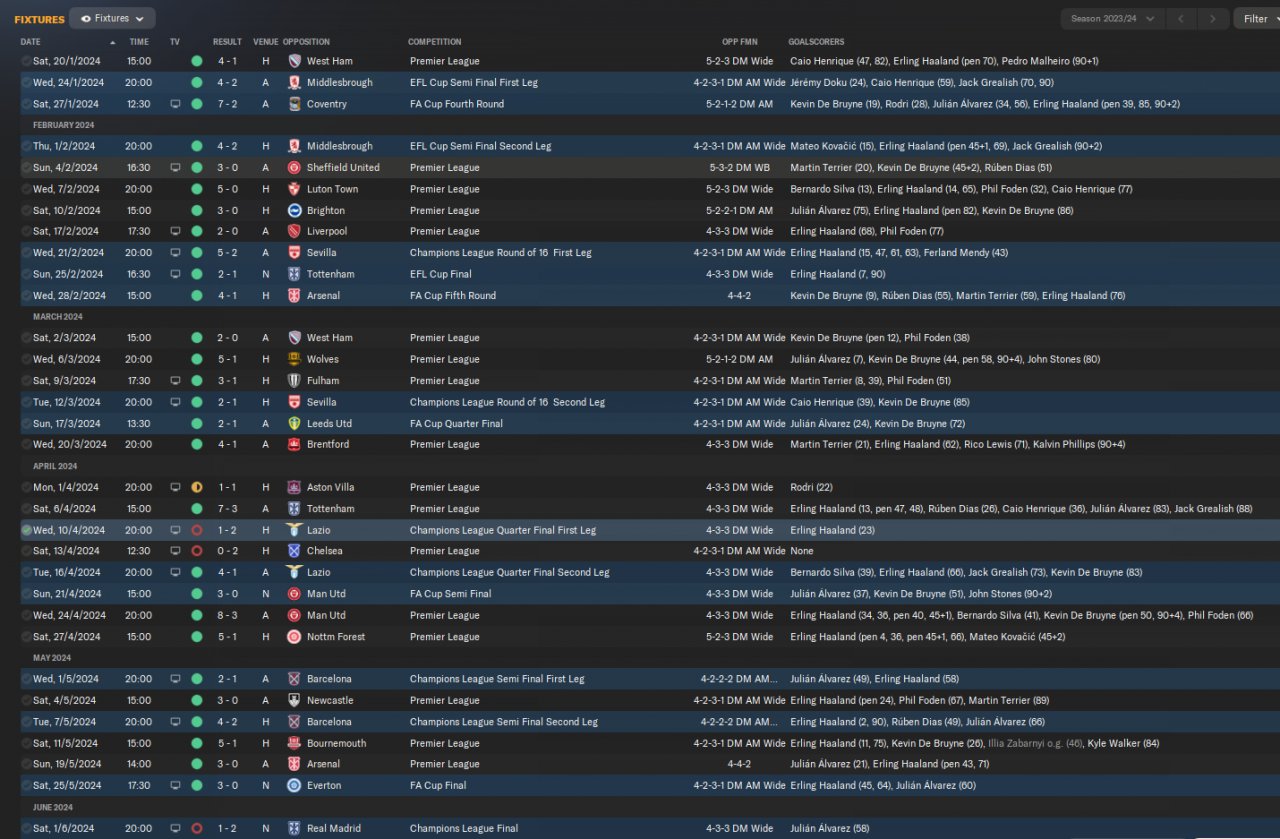Toggle the checked selector on Wed, 10/4/2024
This screenshot has width=1280, height=839.
click(26, 530)
